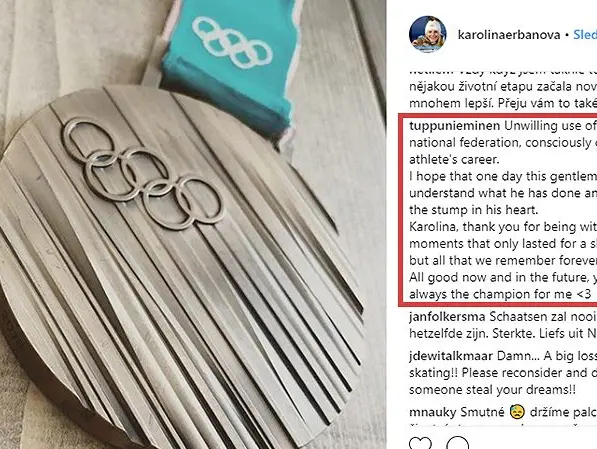The height and width of the screenshot is (449, 597).
Task: Click the post caption text in Czech
Action: (x=503, y=91)
